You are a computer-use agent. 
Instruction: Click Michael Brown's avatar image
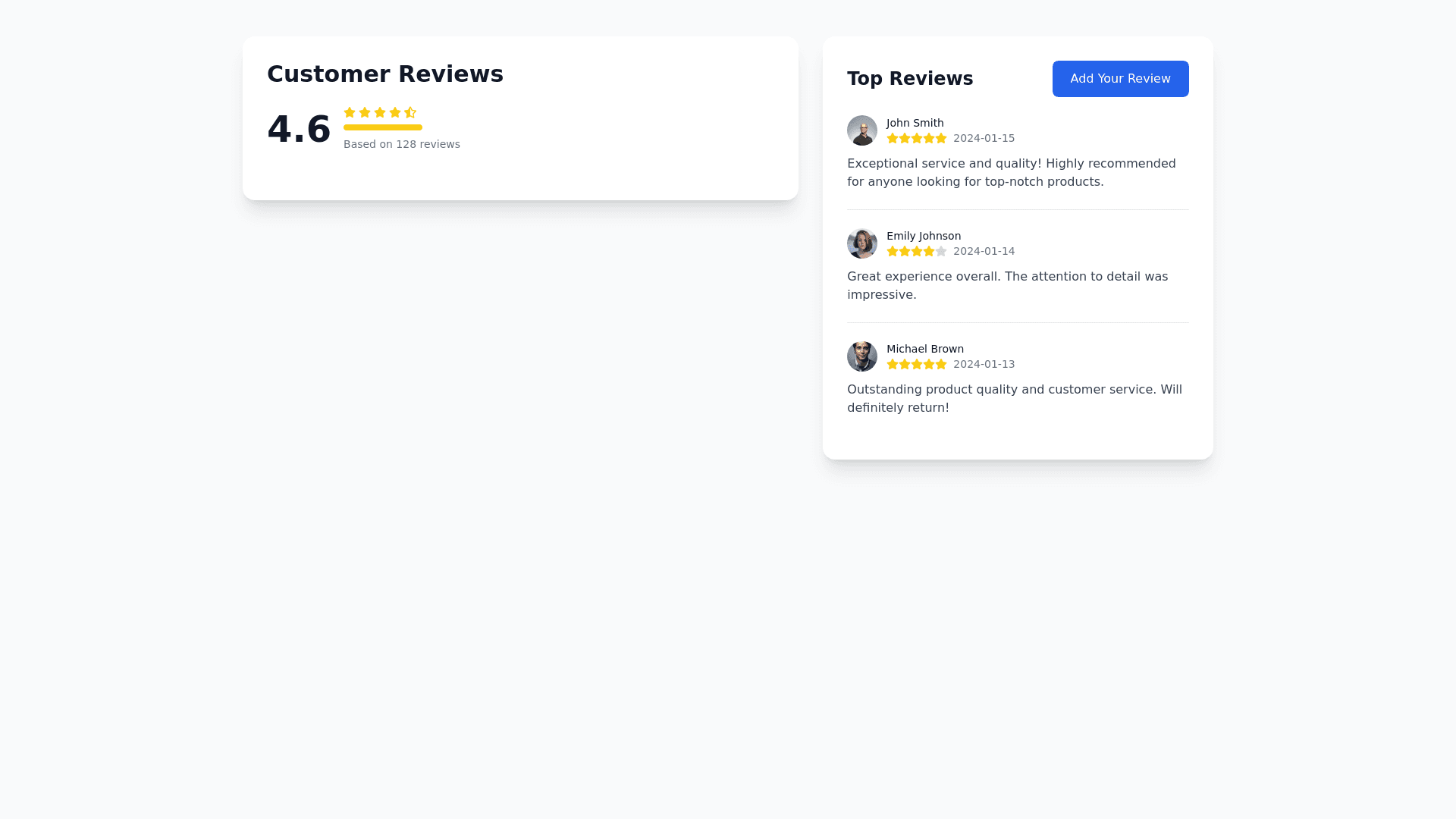pyautogui.click(x=861, y=356)
